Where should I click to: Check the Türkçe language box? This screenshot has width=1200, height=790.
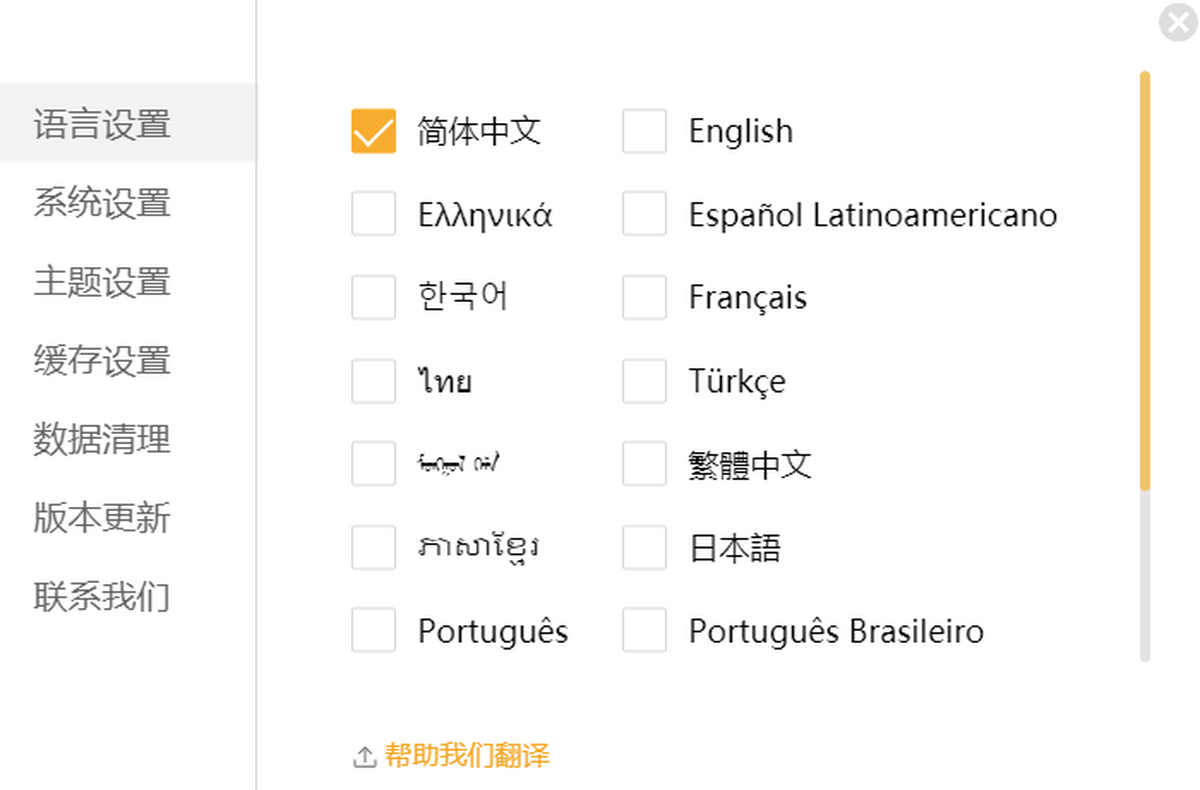click(x=644, y=381)
